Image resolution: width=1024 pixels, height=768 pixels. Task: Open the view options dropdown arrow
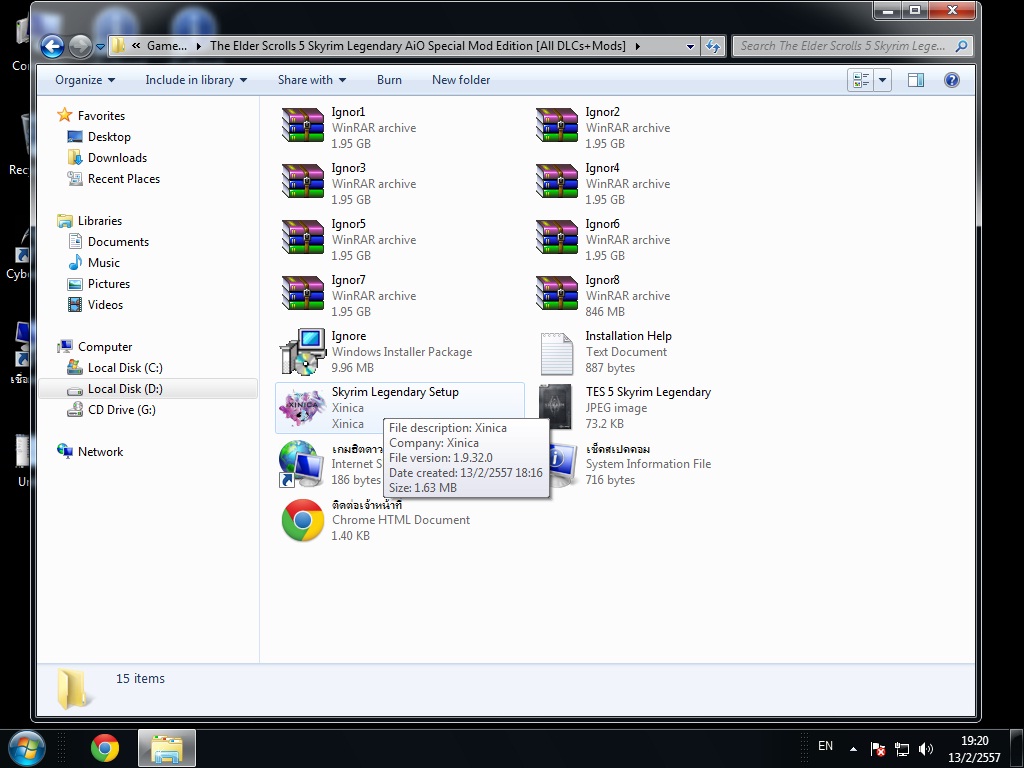tap(882, 80)
